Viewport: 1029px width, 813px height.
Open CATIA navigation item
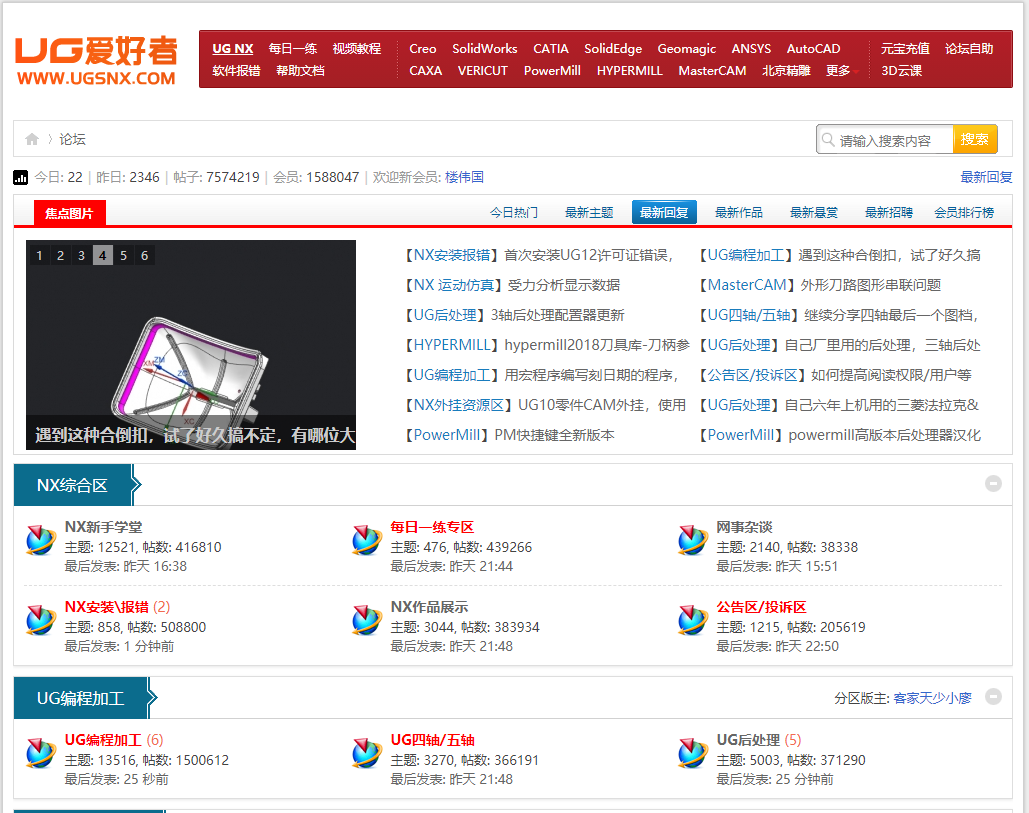click(x=551, y=49)
